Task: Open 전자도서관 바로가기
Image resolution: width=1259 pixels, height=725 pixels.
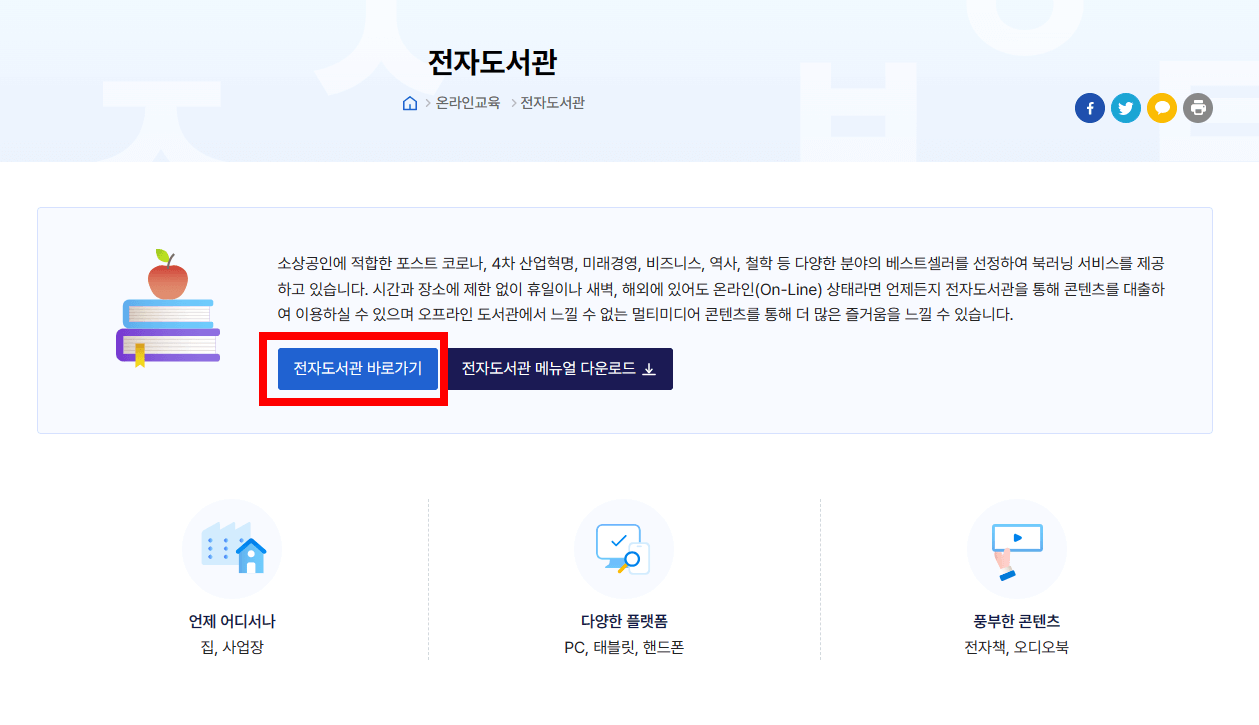Action: pos(356,369)
